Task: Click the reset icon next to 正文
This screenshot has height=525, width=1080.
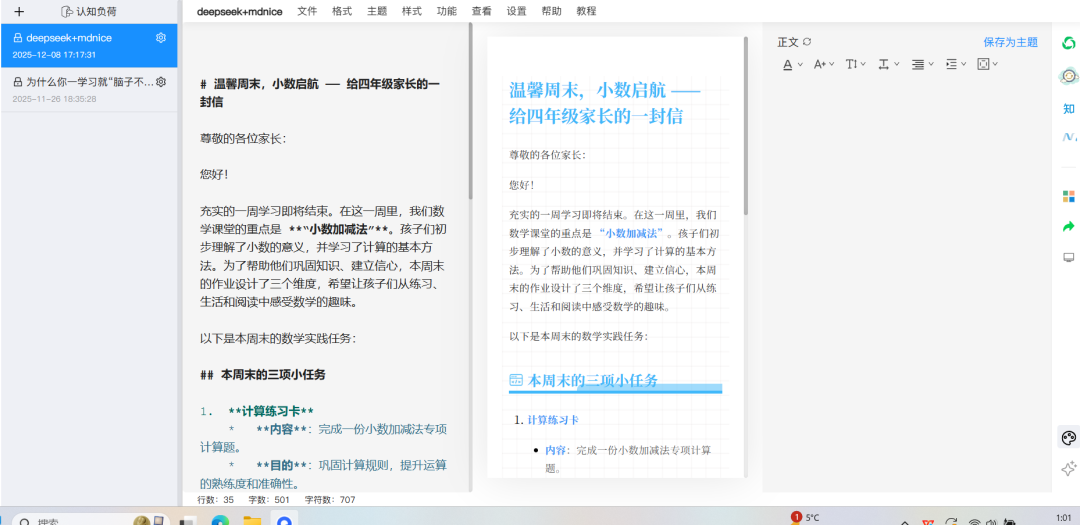Action: tap(807, 42)
